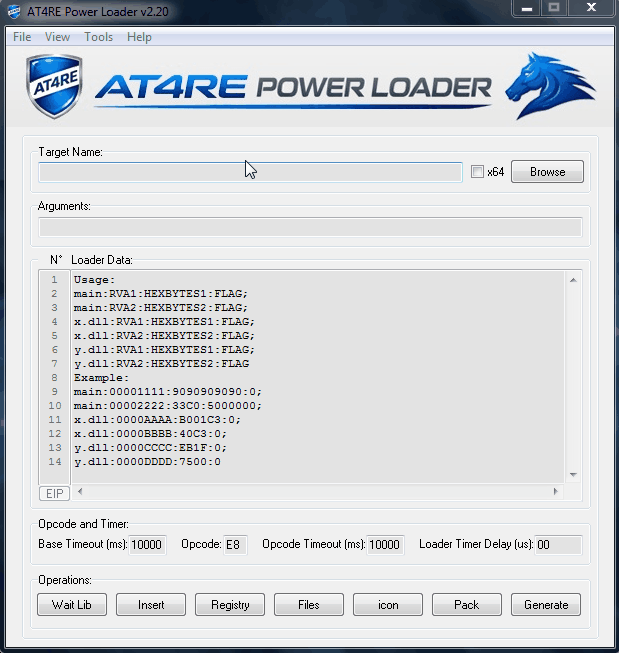619x653 pixels.
Task: Click the Generate button
Action: click(x=546, y=605)
